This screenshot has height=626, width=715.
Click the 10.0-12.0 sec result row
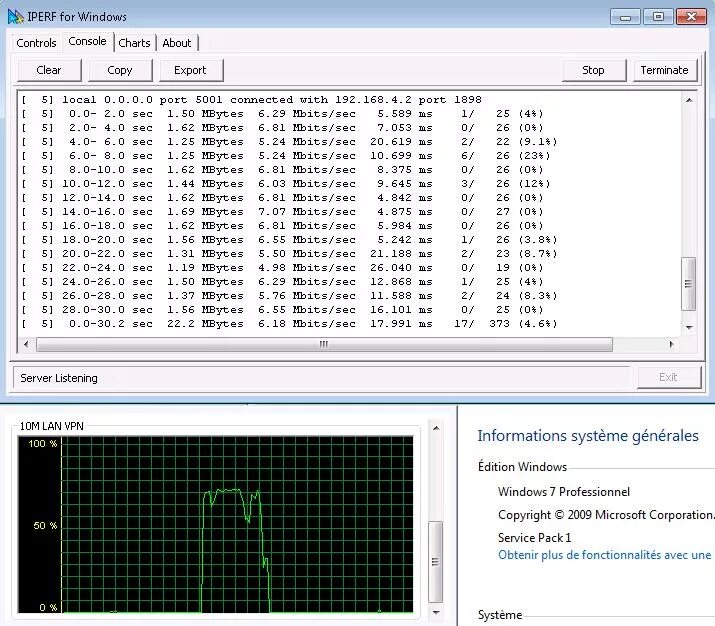tap(286, 184)
